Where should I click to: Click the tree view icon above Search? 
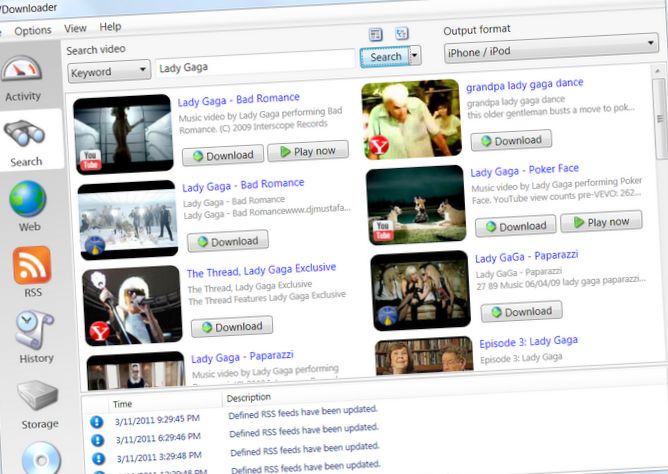tap(402, 33)
